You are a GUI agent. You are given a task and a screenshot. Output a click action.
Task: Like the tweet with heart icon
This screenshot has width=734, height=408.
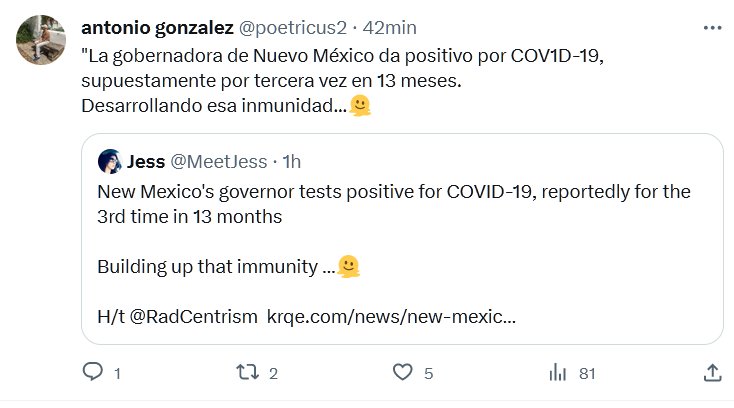pyautogui.click(x=402, y=373)
